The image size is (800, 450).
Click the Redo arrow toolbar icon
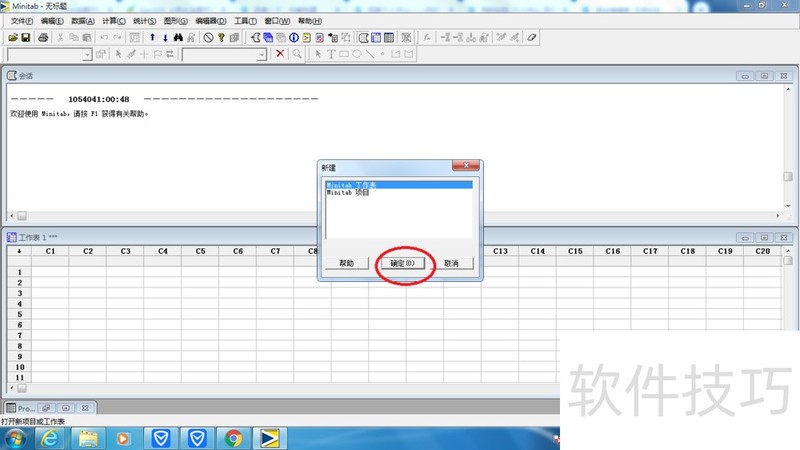pos(117,37)
